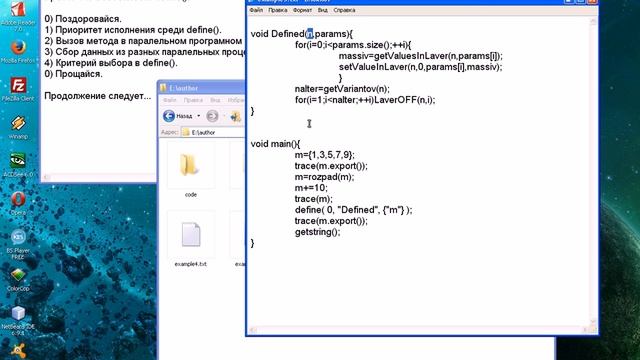Image resolution: width=640 pixels, height=360 pixels.
Task: Click left arrow of background Notepad's scrollbar
Action: [47, 177]
